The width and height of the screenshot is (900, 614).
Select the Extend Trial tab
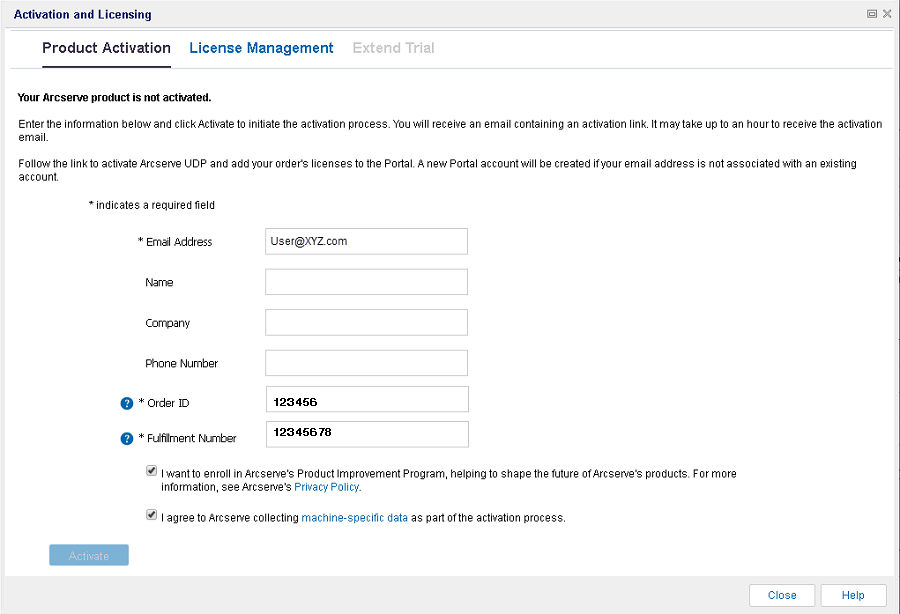(x=393, y=48)
